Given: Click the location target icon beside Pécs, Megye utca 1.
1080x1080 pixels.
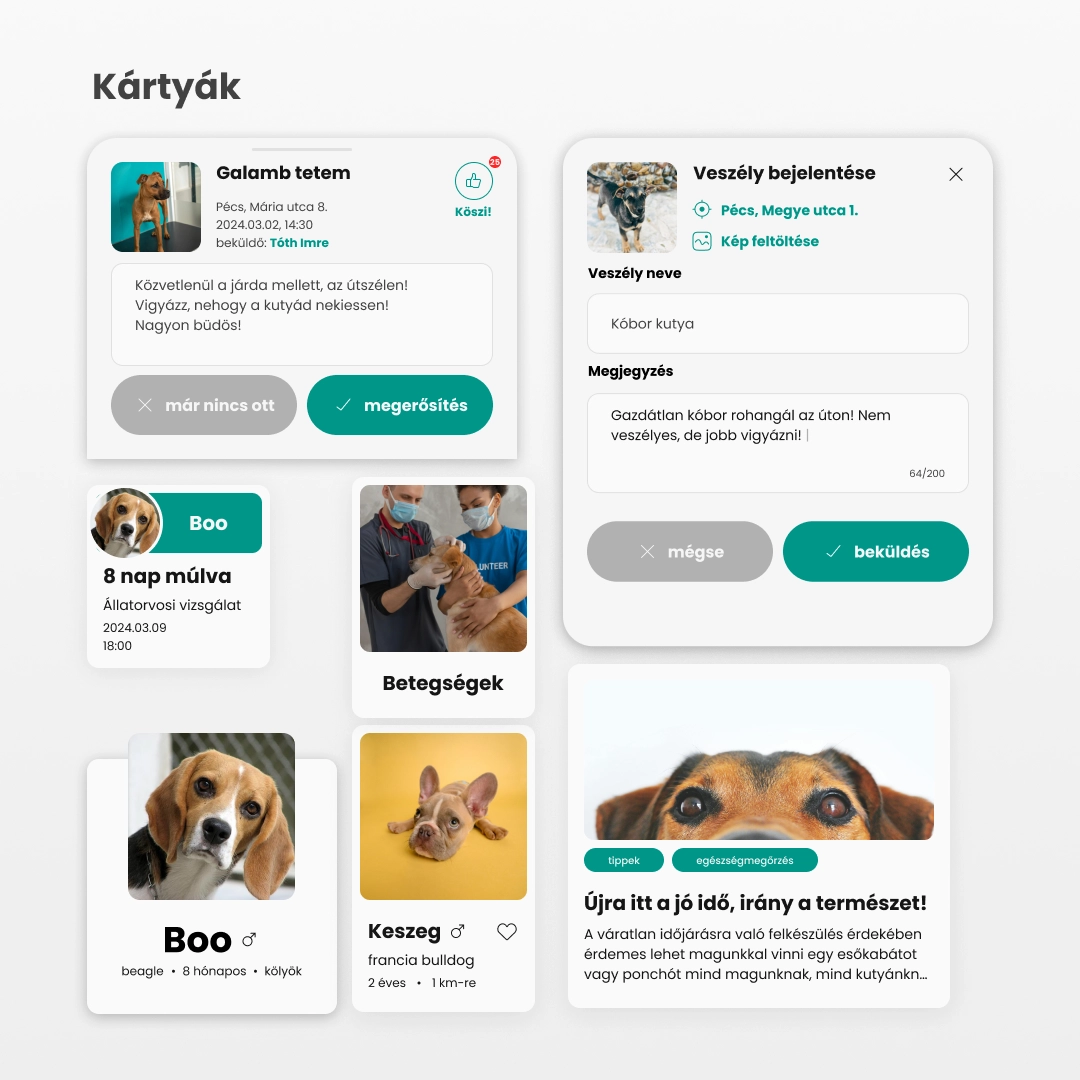Looking at the screenshot, I should pos(701,209).
